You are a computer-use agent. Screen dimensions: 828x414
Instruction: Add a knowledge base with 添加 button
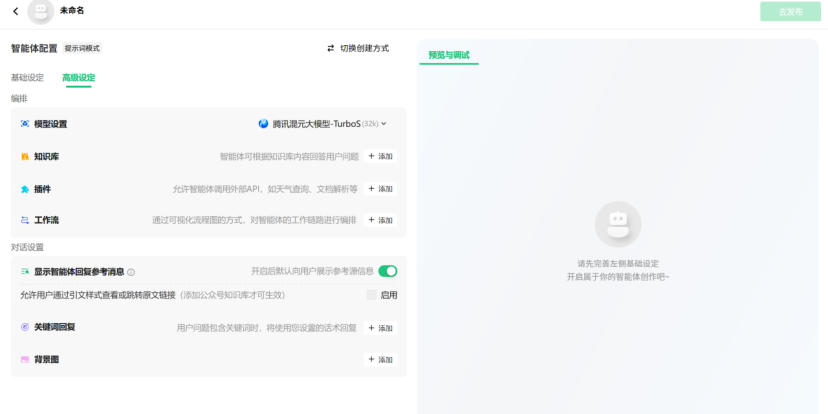click(380, 157)
